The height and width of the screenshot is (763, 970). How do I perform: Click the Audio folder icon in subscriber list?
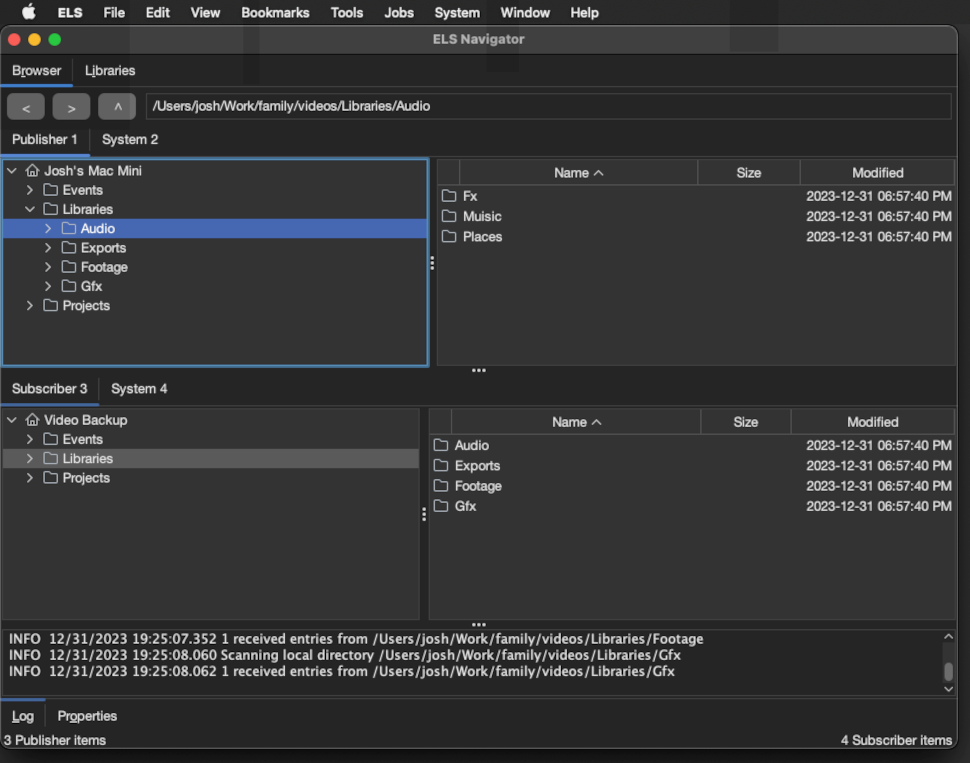coord(441,446)
